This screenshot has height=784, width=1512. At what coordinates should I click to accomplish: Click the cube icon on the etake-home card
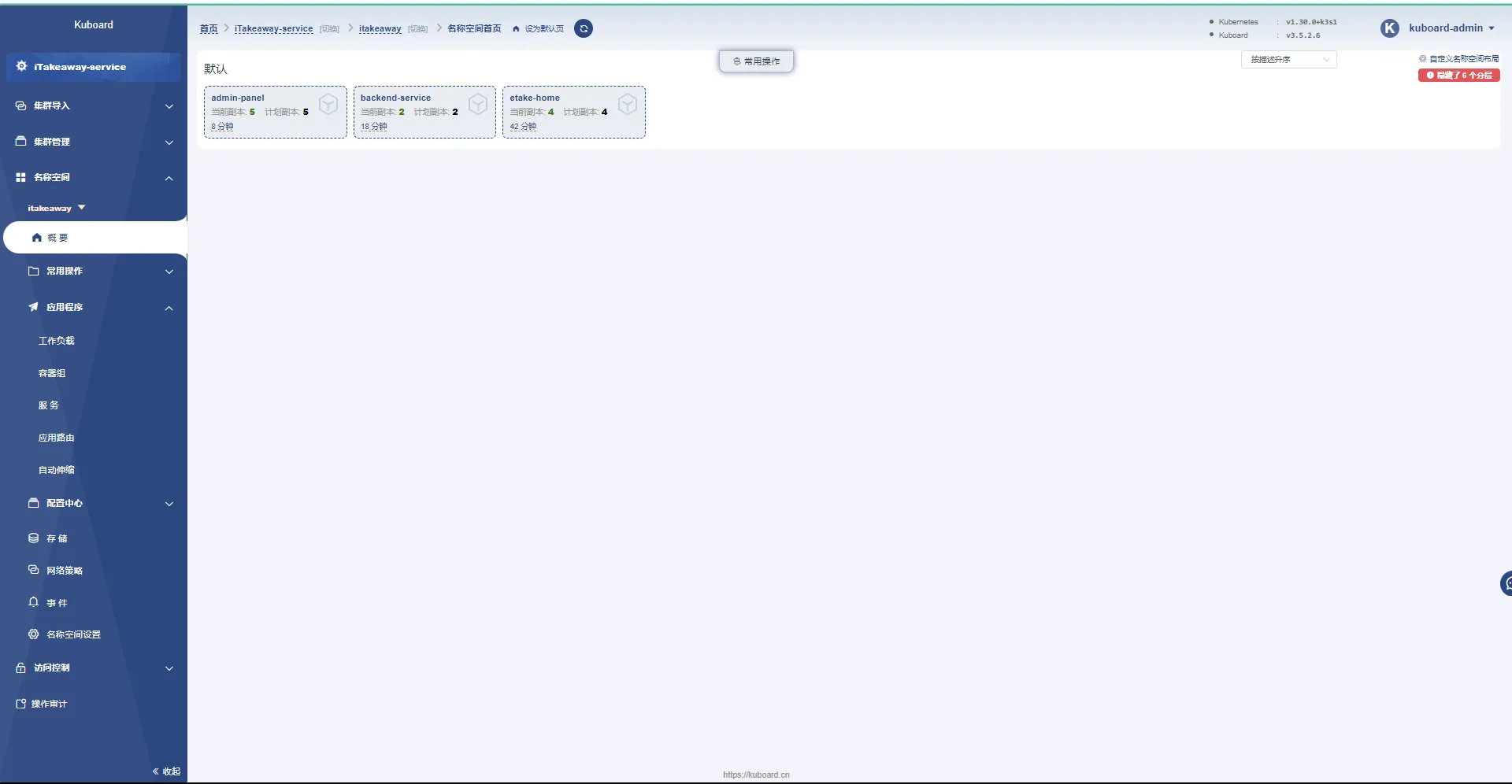[x=628, y=104]
